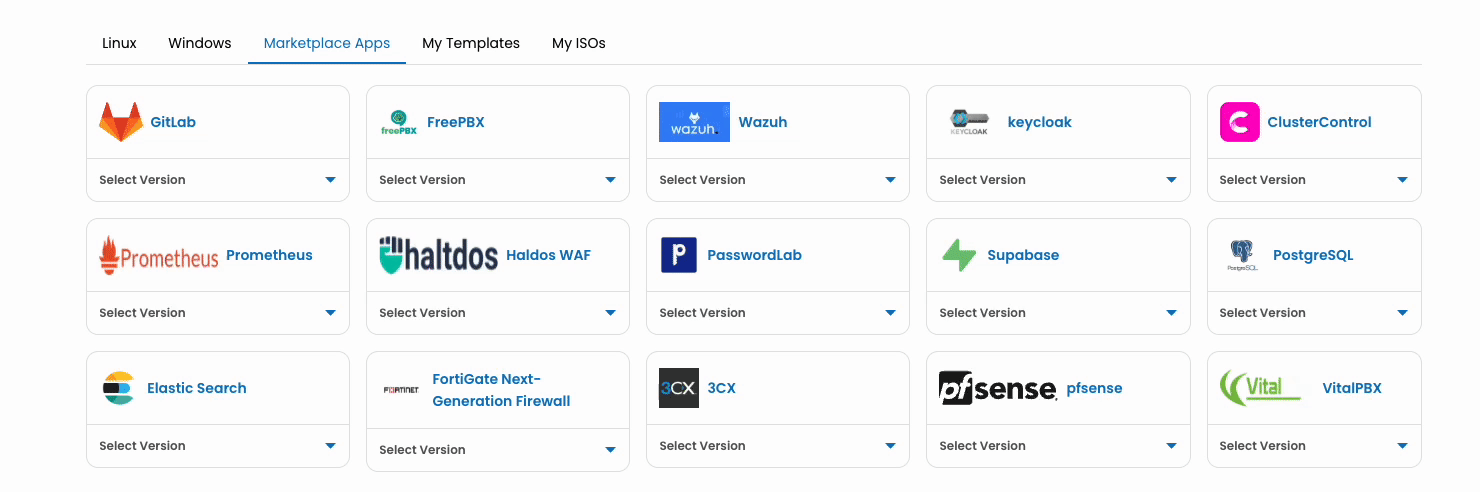Open VitalPBX Select Version dropdown
The width and height of the screenshot is (1480, 492).
point(1314,446)
